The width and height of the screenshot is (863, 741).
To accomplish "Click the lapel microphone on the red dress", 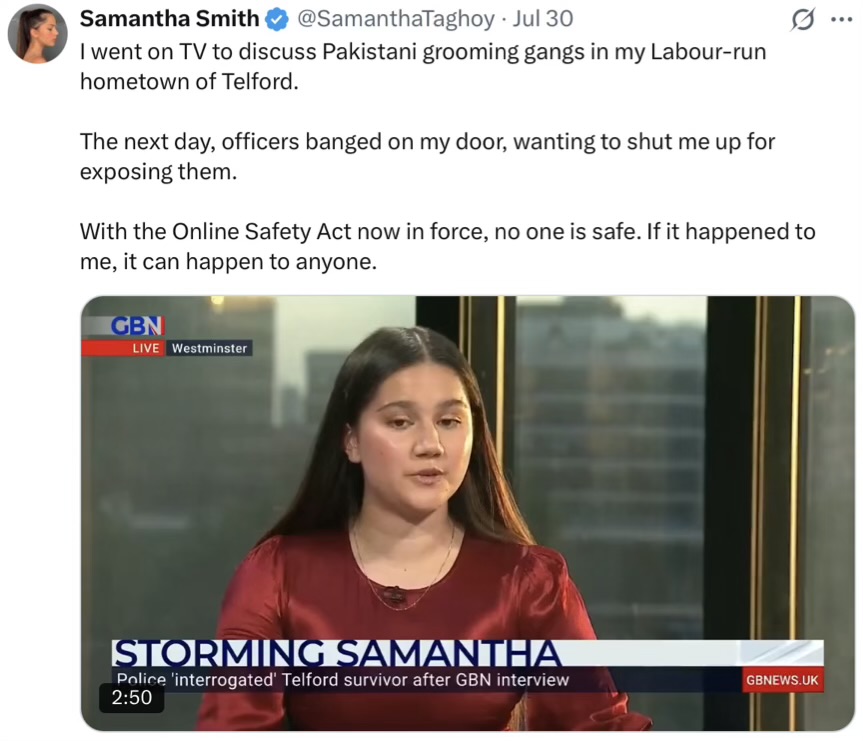I will tap(394, 594).
